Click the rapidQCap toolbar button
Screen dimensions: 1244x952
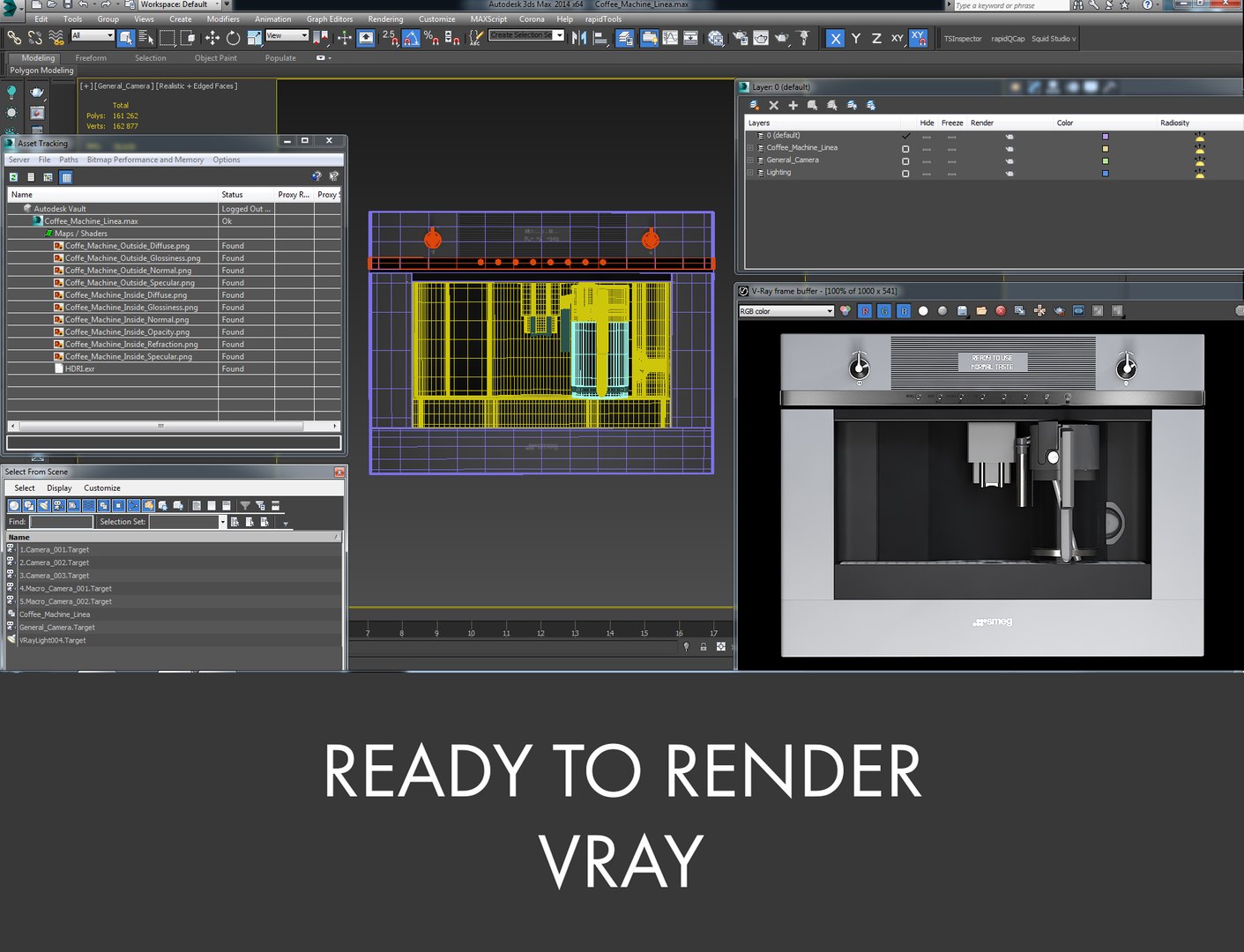coord(1008,39)
